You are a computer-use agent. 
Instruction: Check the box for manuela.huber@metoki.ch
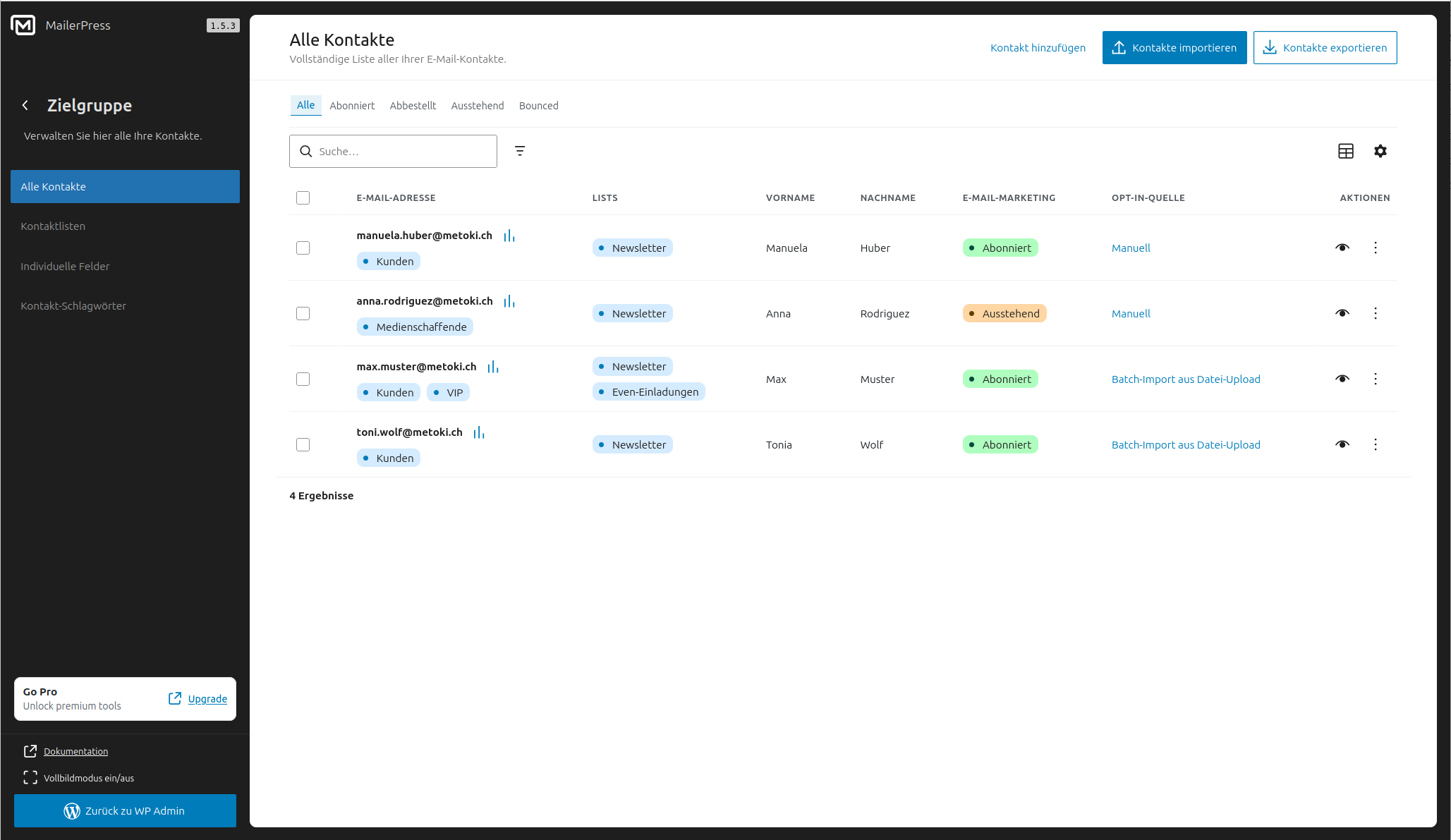pos(303,248)
